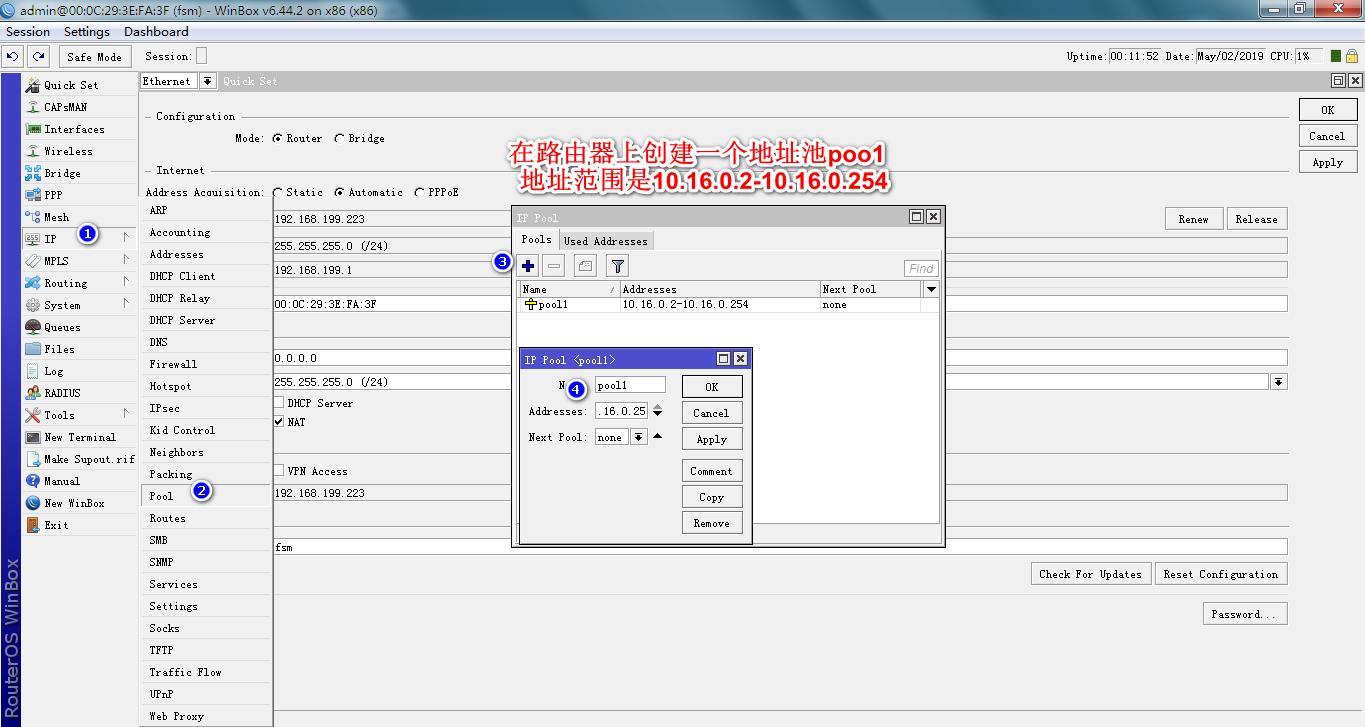1365x727 pixels.
Task: Open the Settings menu
Action: coord(87,32)
